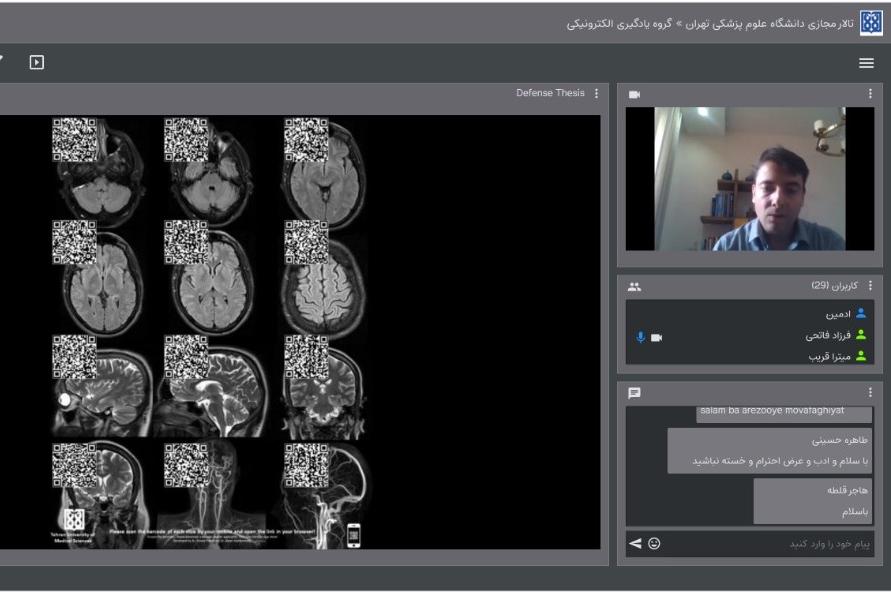Send the chat message with arrow icon
This screenshot has height=594, width=891.
pos(635,543)
